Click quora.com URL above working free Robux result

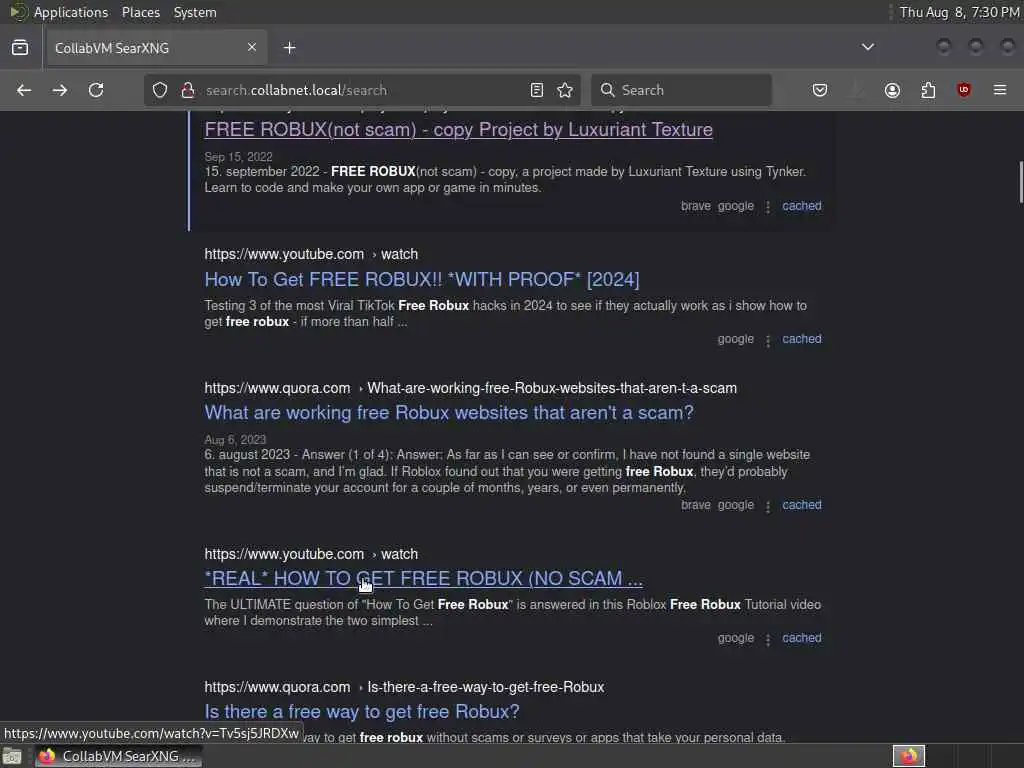[x=470, y=388]
